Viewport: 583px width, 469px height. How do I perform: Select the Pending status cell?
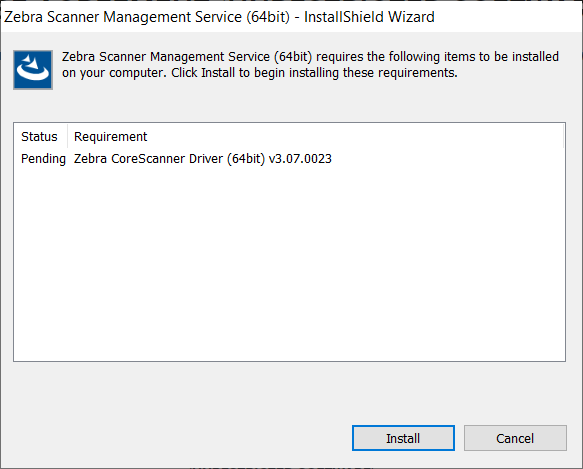pos(43,159)
